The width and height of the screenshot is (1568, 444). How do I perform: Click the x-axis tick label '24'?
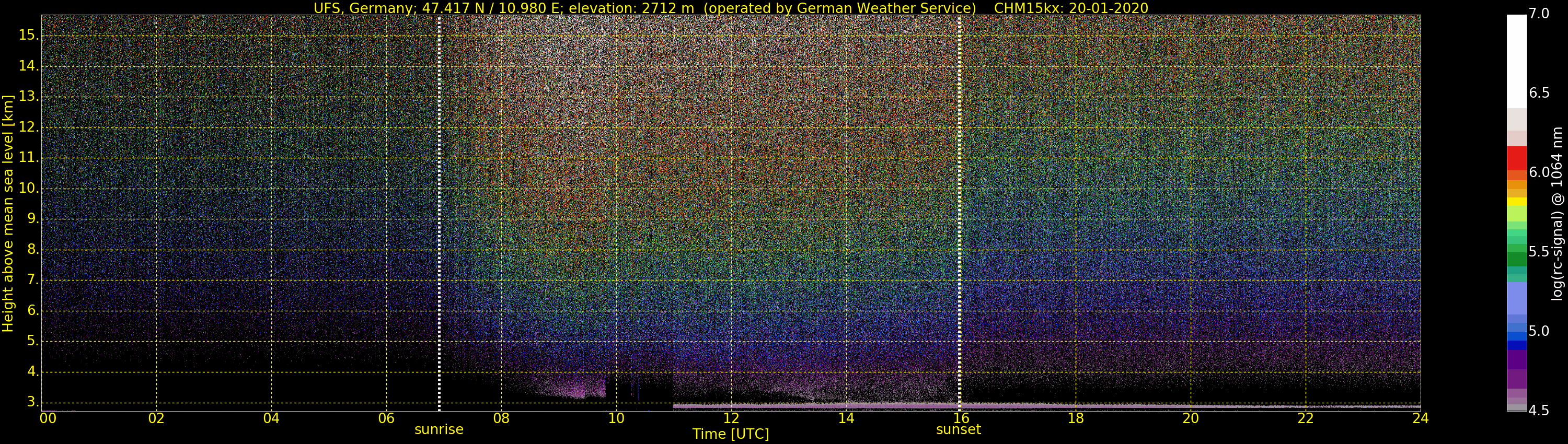(1420, 418)
